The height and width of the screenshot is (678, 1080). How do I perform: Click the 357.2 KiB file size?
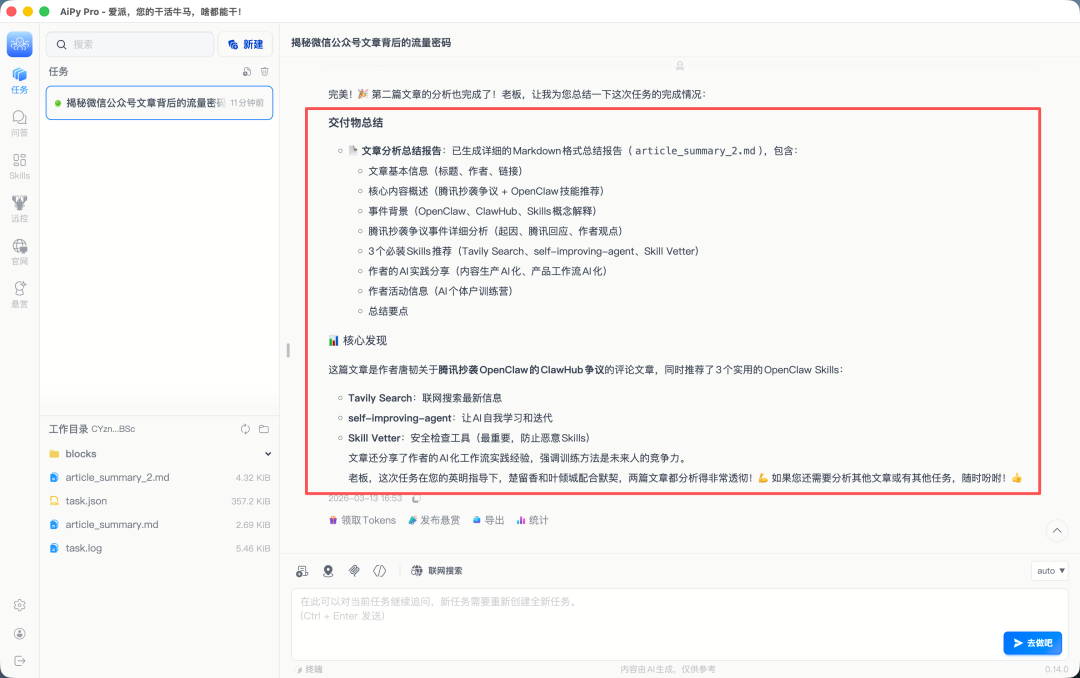(251, 501)
